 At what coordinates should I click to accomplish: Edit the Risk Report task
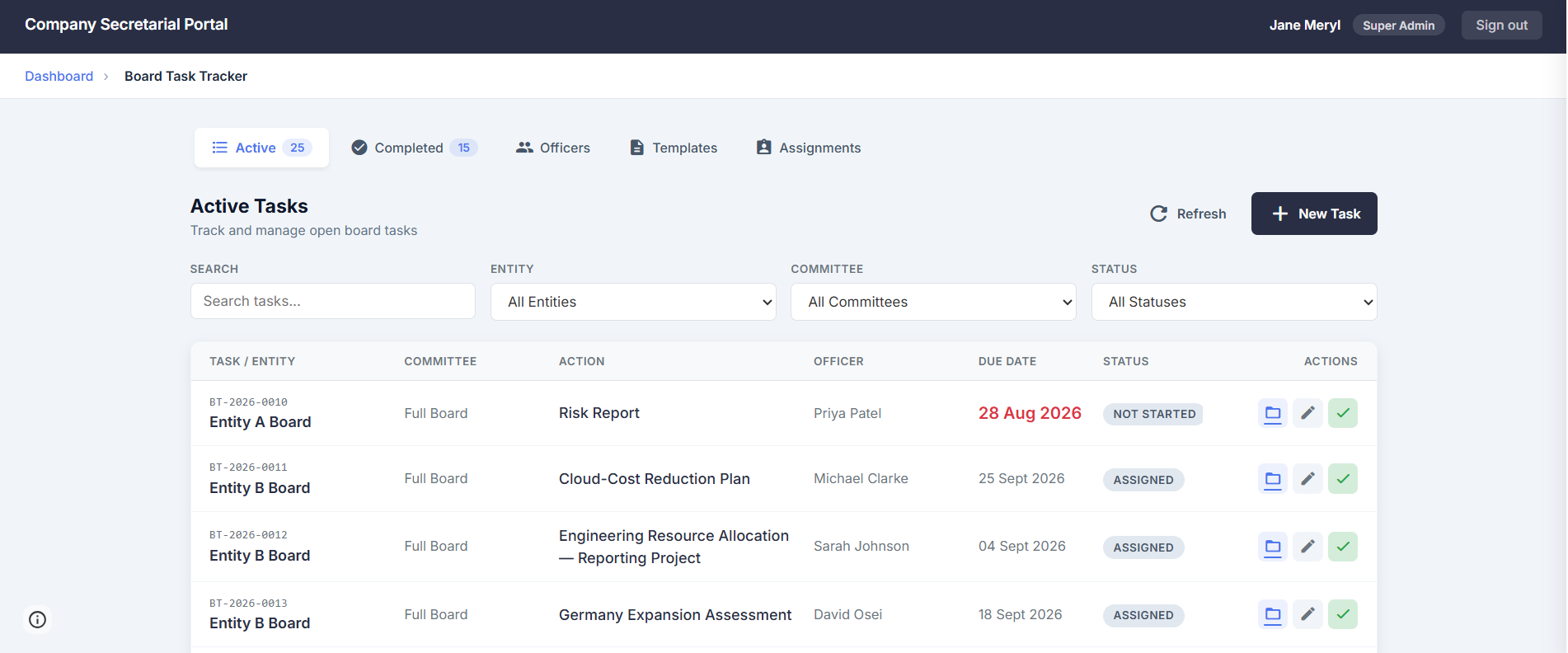point(1307,413)
